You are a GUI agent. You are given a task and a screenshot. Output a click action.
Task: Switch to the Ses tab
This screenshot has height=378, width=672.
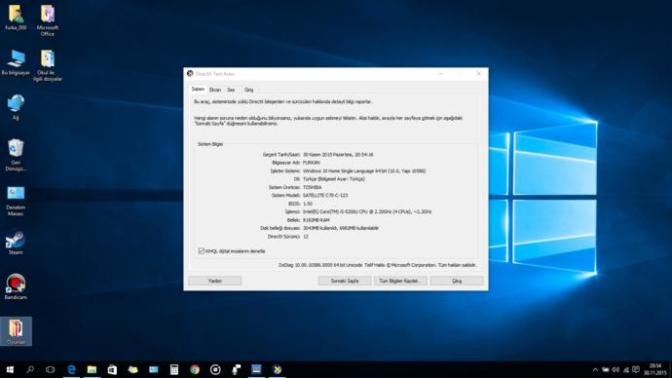(x=231, y=90)
